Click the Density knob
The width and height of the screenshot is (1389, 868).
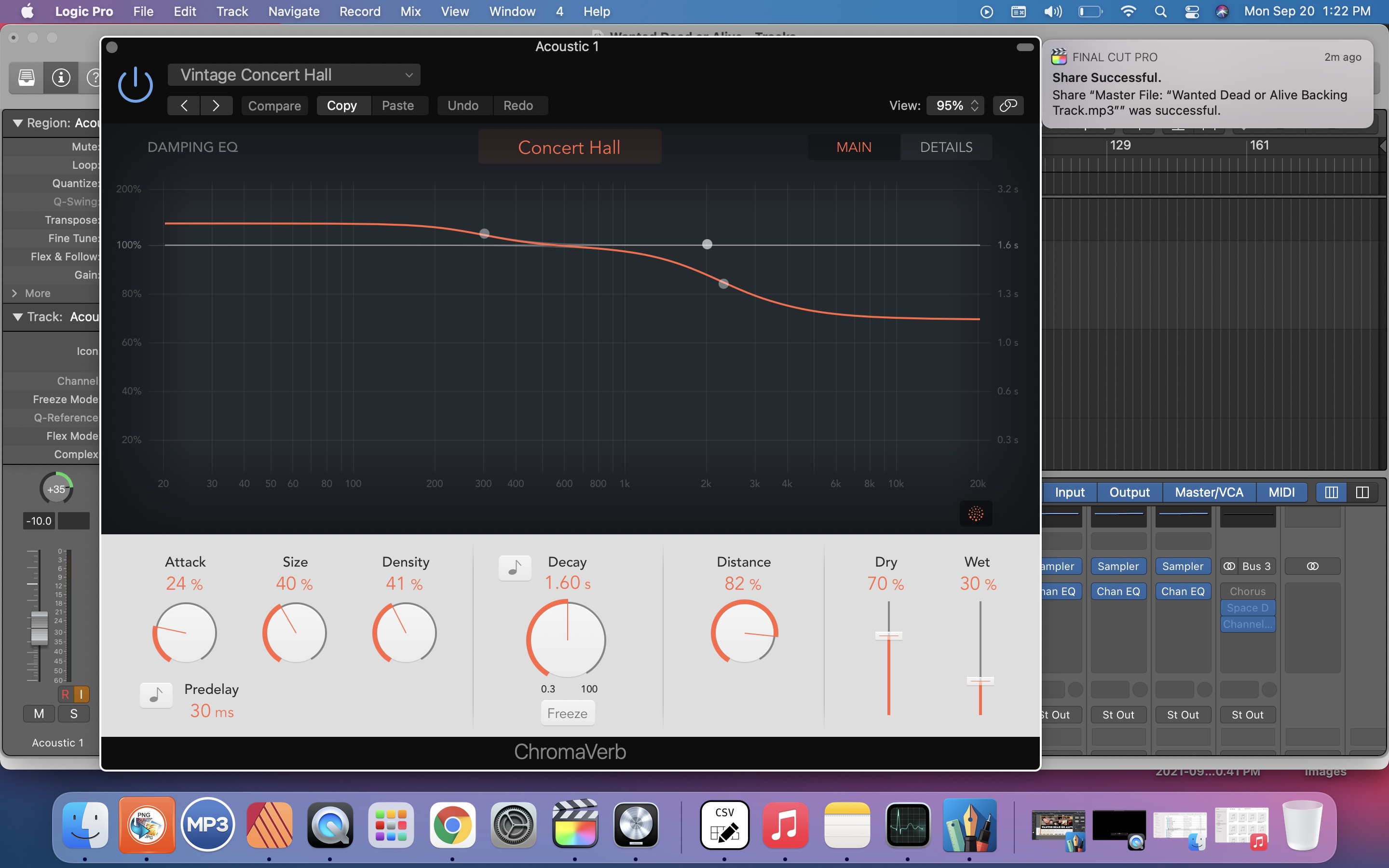[x=405, y=633]
